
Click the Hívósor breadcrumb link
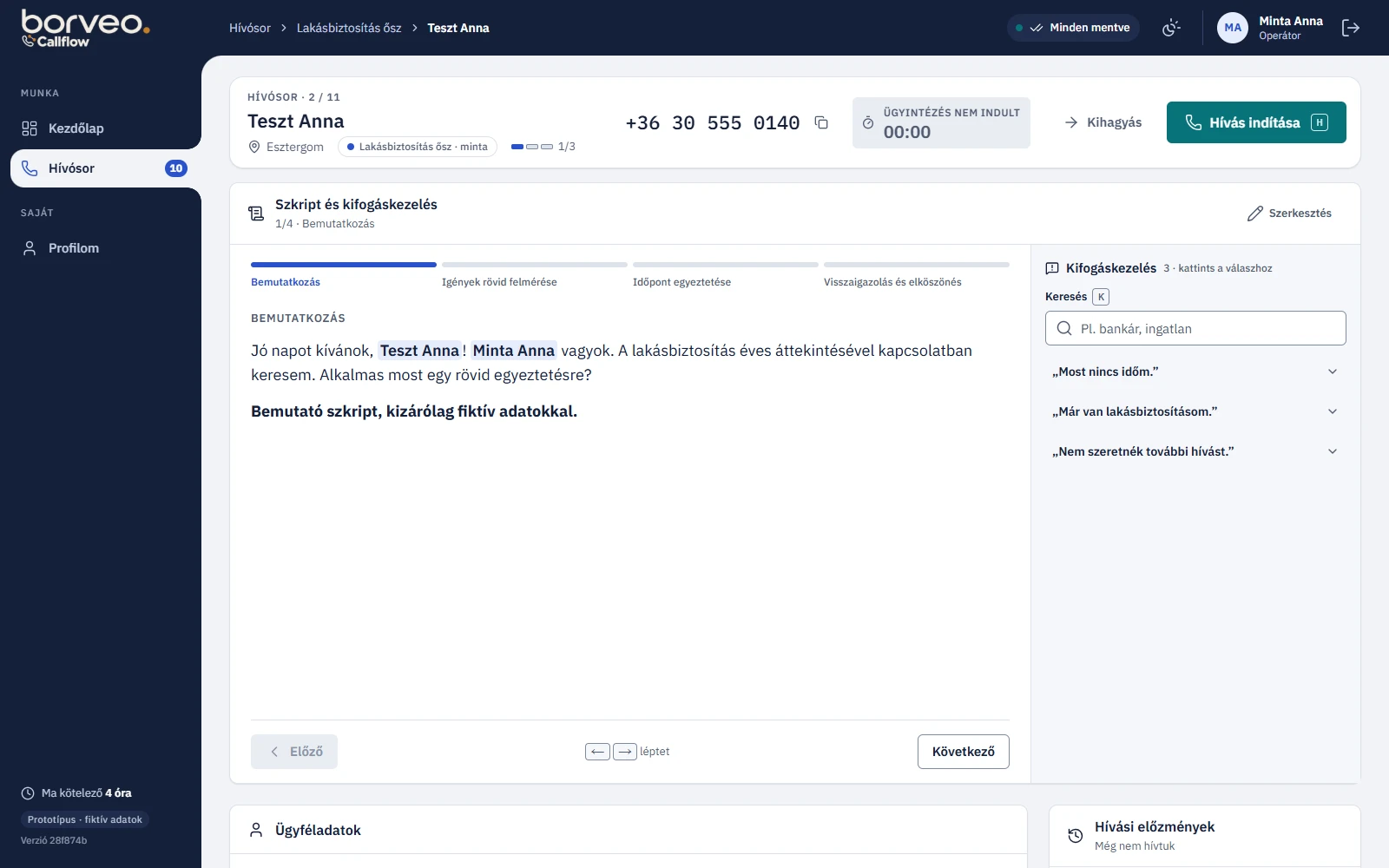(x=250, y=28)
